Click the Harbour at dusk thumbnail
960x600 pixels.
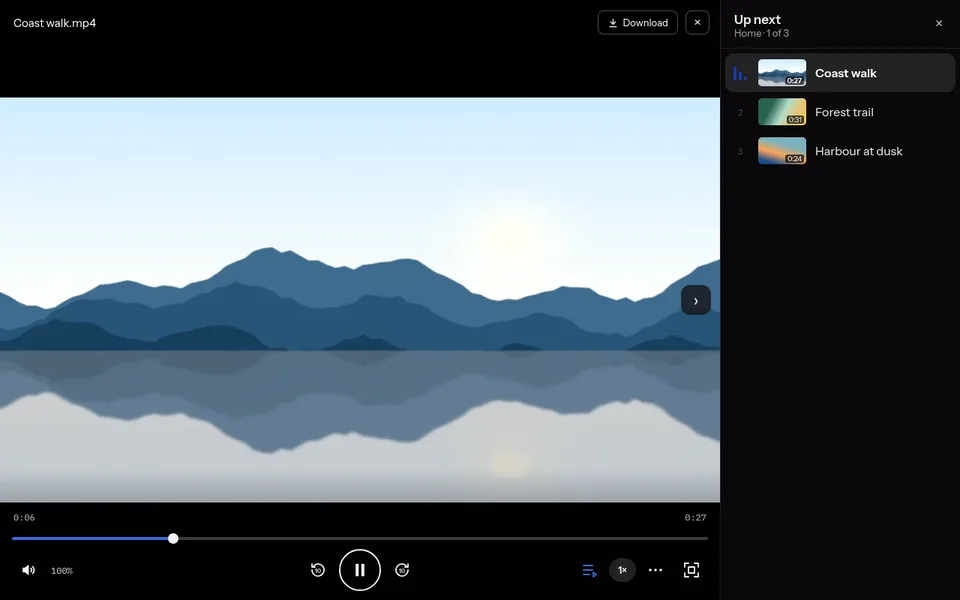point(782,151)
